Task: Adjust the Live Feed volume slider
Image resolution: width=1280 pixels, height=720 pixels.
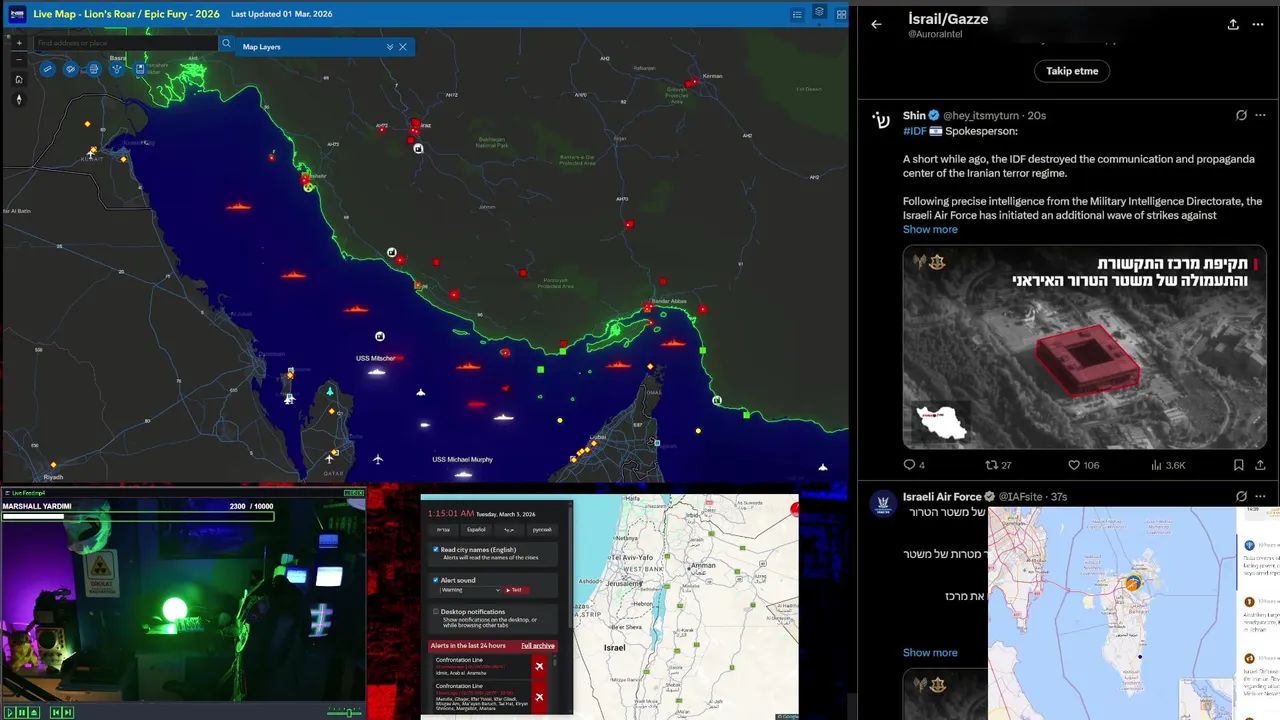Action: (x=345, y=712)
